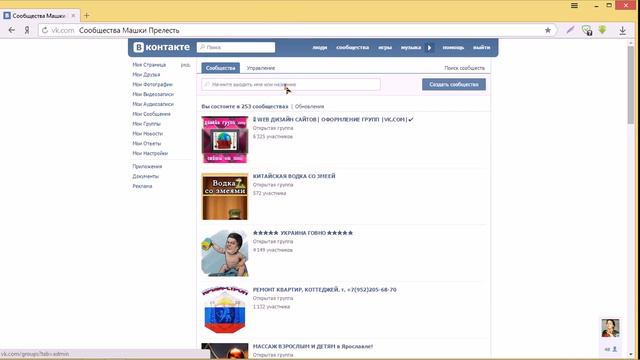Open 'Приложения' in the sidebar
This screenshot has width=640, height=360.
pyautogui.click(x=147, y=167)
